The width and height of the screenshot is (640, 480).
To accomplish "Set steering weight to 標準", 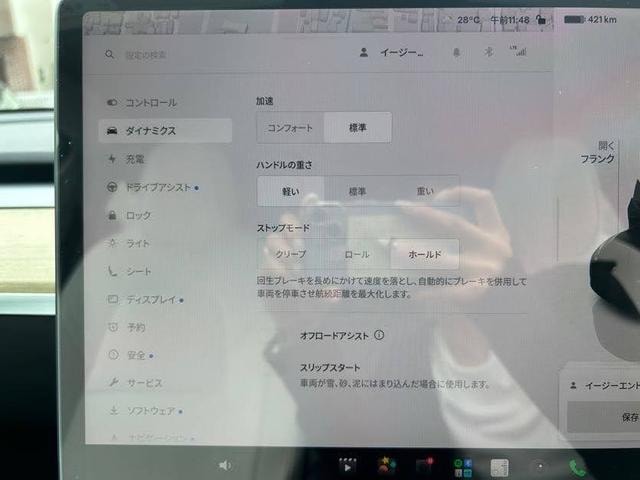I will [x=358, y=191].
